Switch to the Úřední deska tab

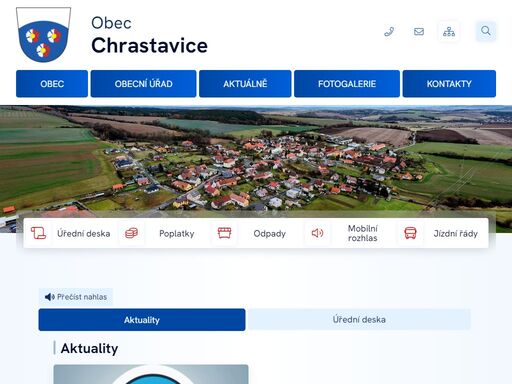pyautogui.click(x=359, y=320)
